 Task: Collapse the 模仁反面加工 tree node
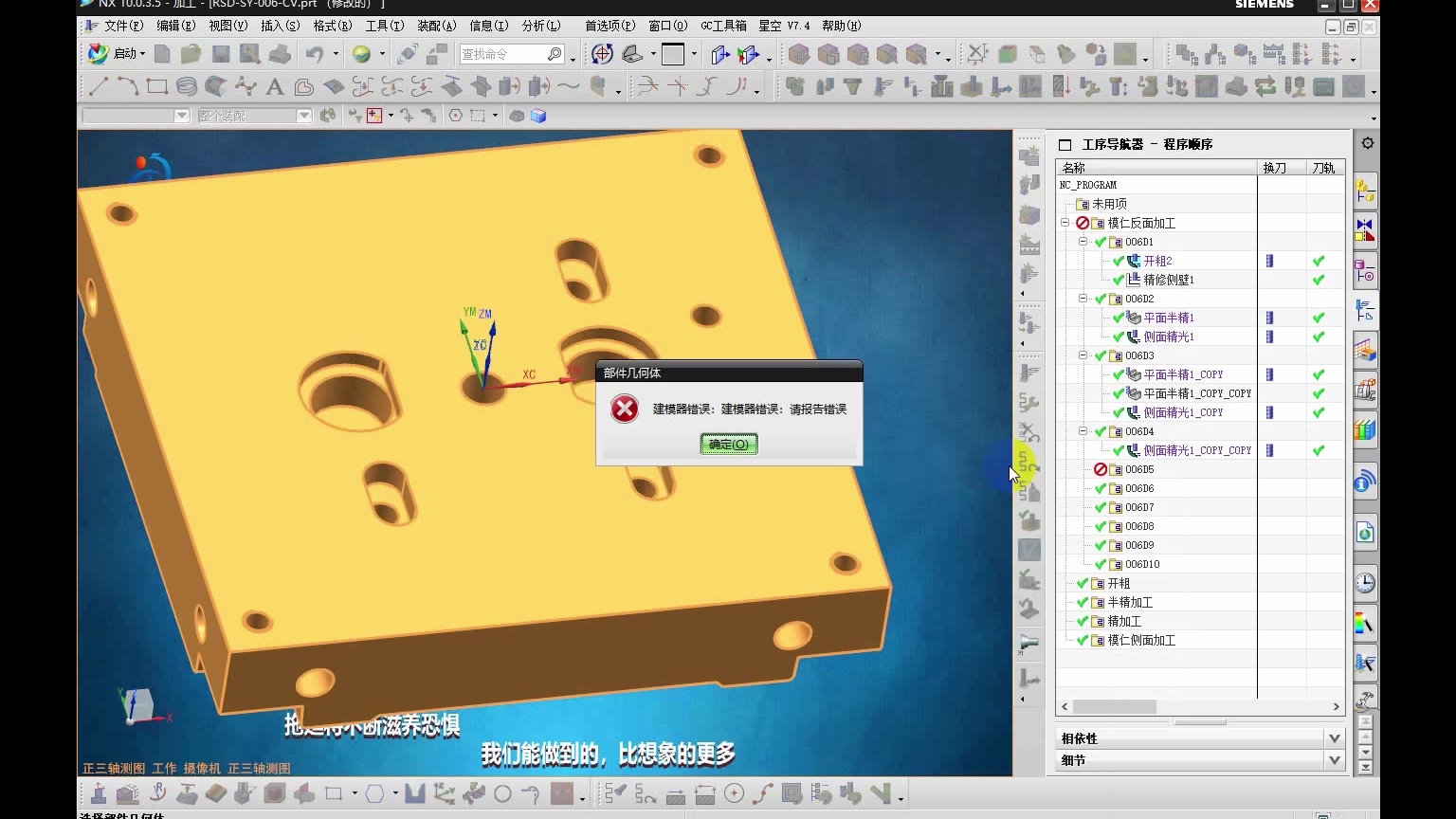tap(1065, 223)
